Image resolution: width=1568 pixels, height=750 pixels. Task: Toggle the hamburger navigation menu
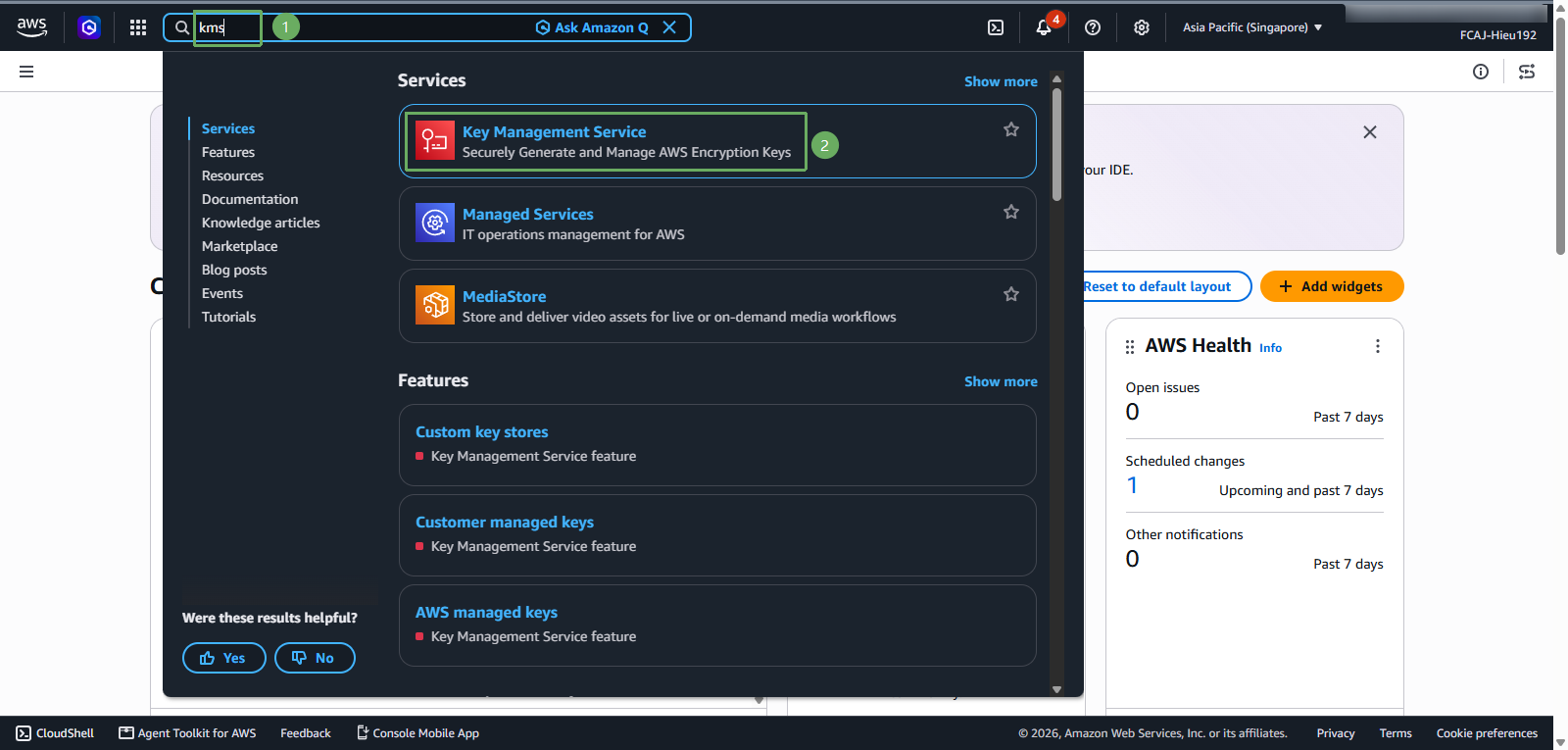[26, 72]
